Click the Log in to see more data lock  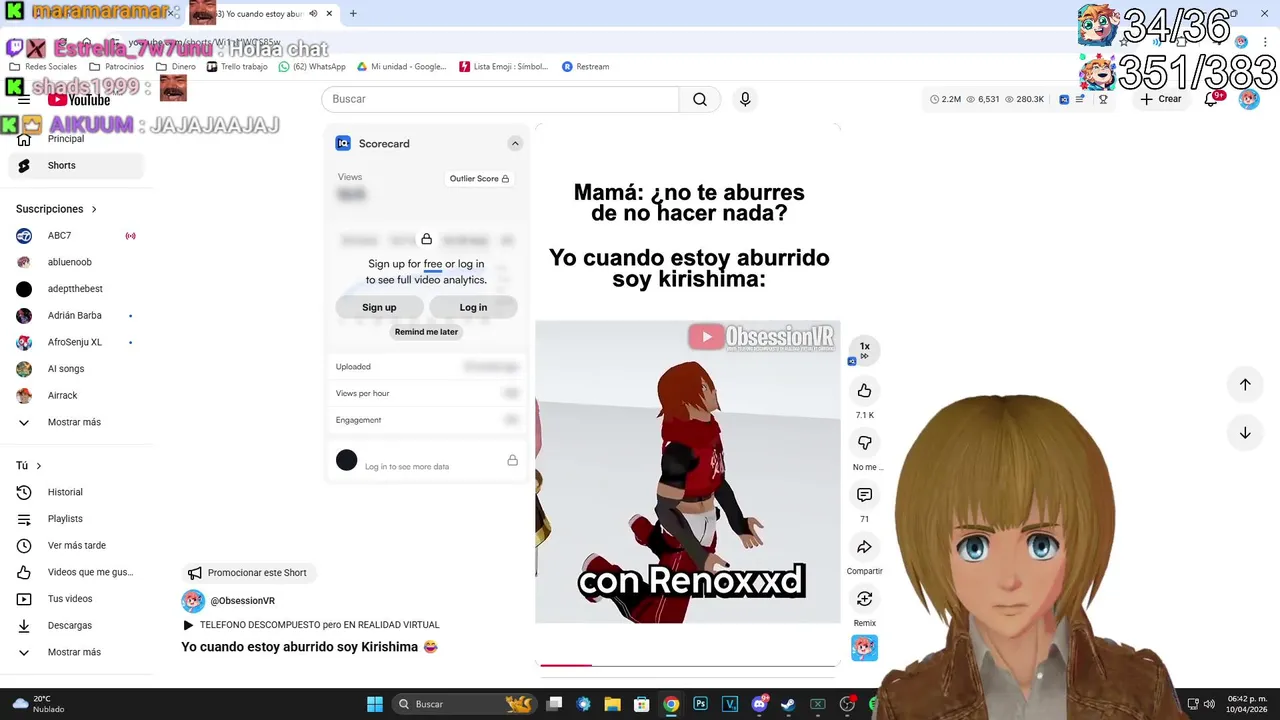click(512, 460)
